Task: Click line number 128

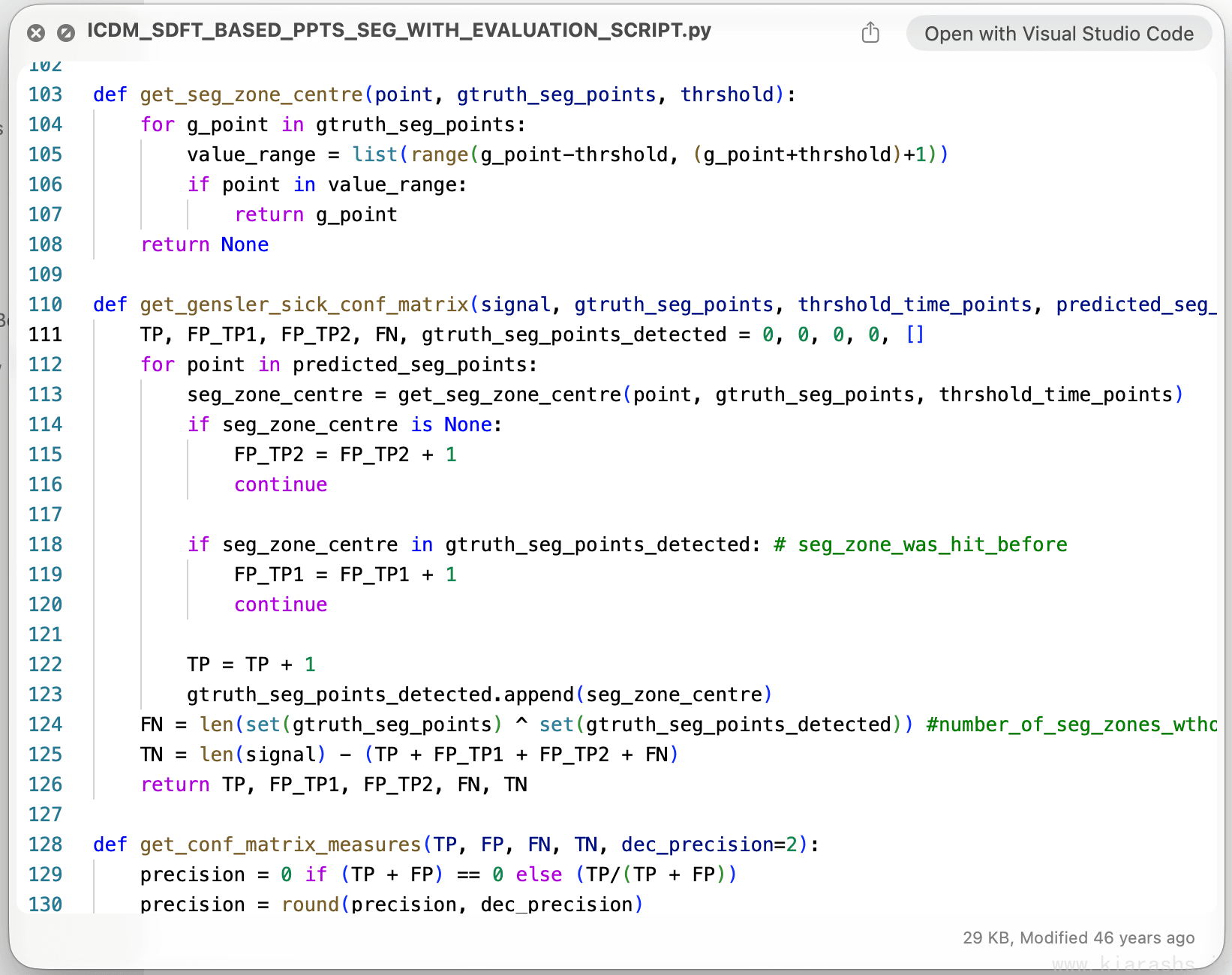Action: [x=45, y=844]
